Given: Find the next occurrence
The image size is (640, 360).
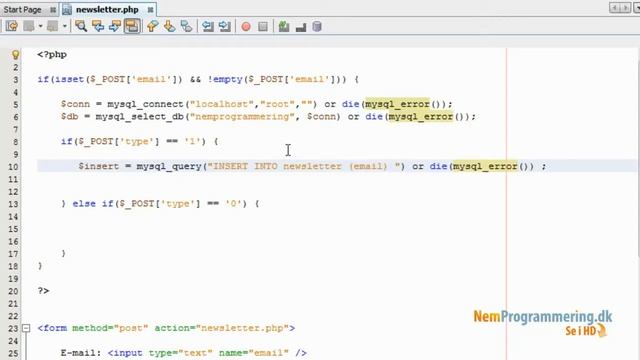Looking at the screenshot, I should pos(115,27).
